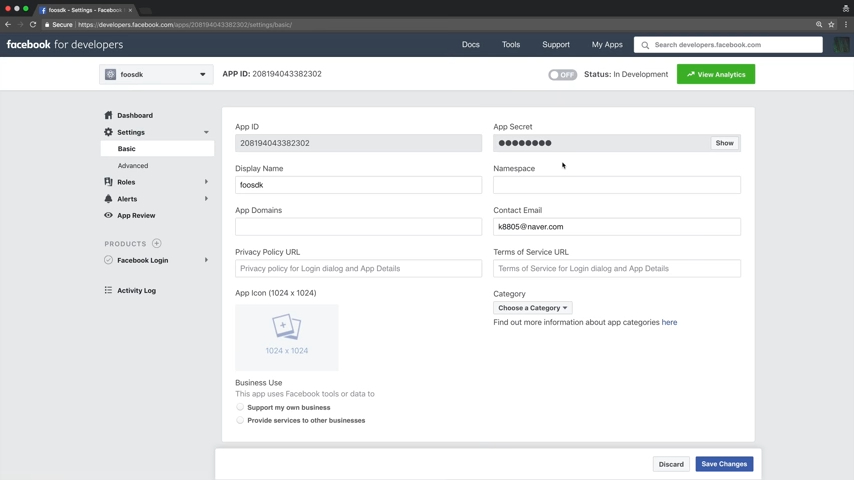Image resolution: width=854 pixels, height=480 pixels.
Task: Open the Docs menu in top navigation
Action: 470,44
